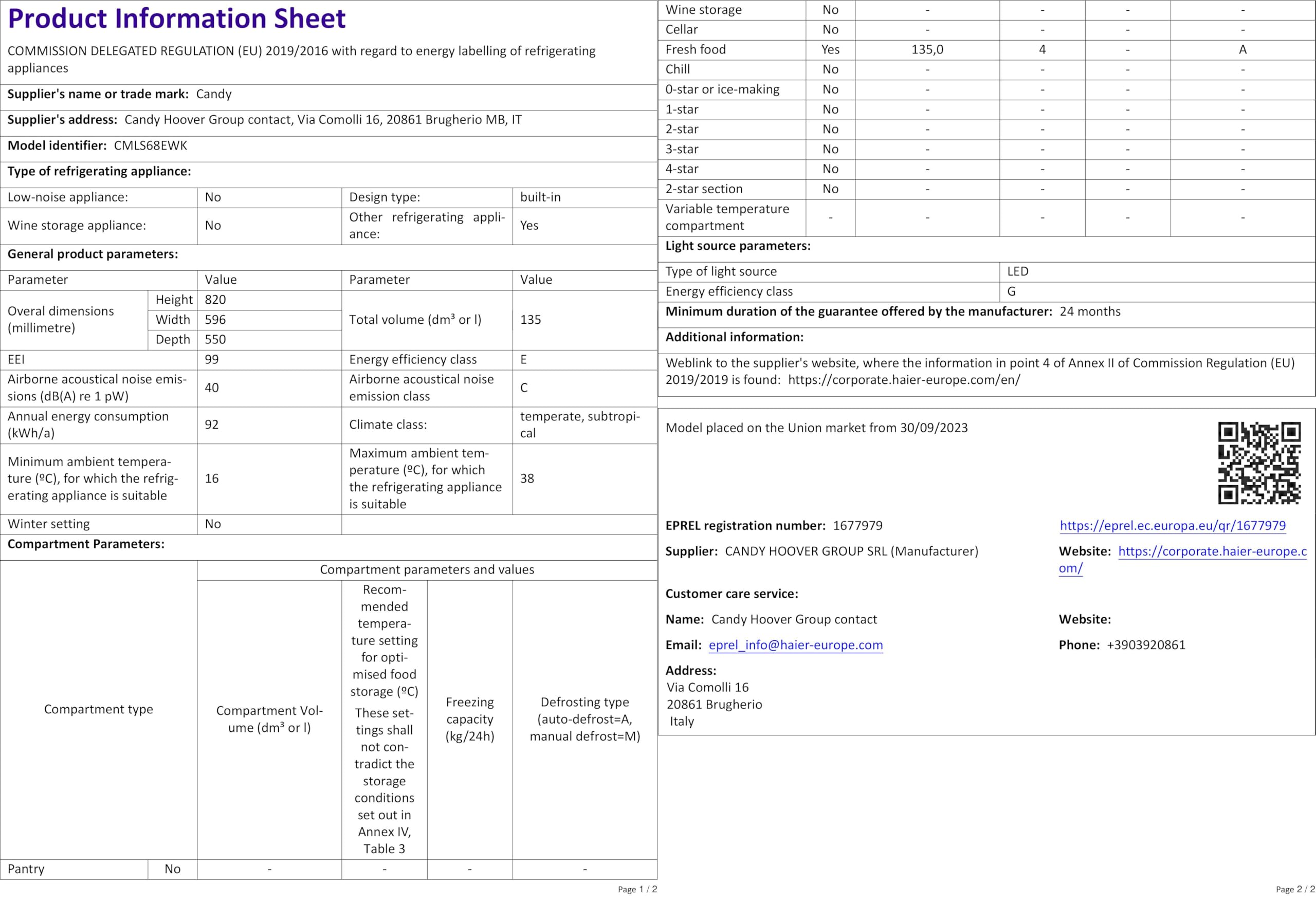Click the Page 1 / 2 footer label
Screen dimensions: 1316x904
(637, 889)
